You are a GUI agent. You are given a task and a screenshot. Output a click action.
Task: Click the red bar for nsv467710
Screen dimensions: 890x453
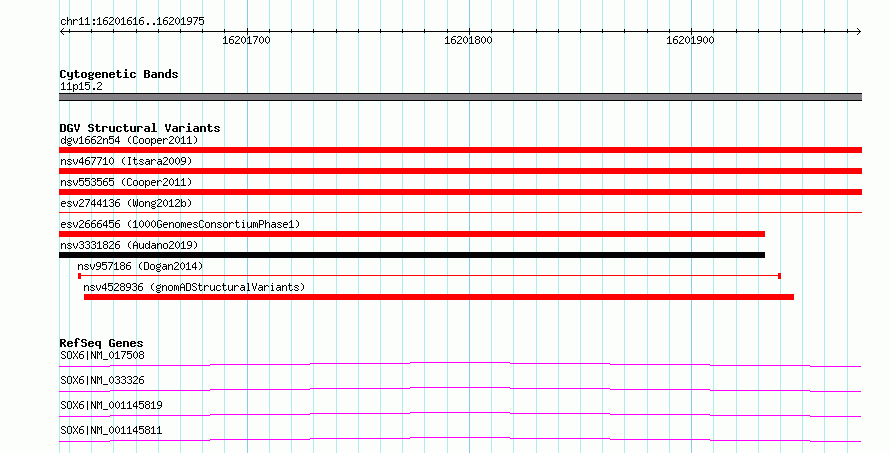[460, 171]
